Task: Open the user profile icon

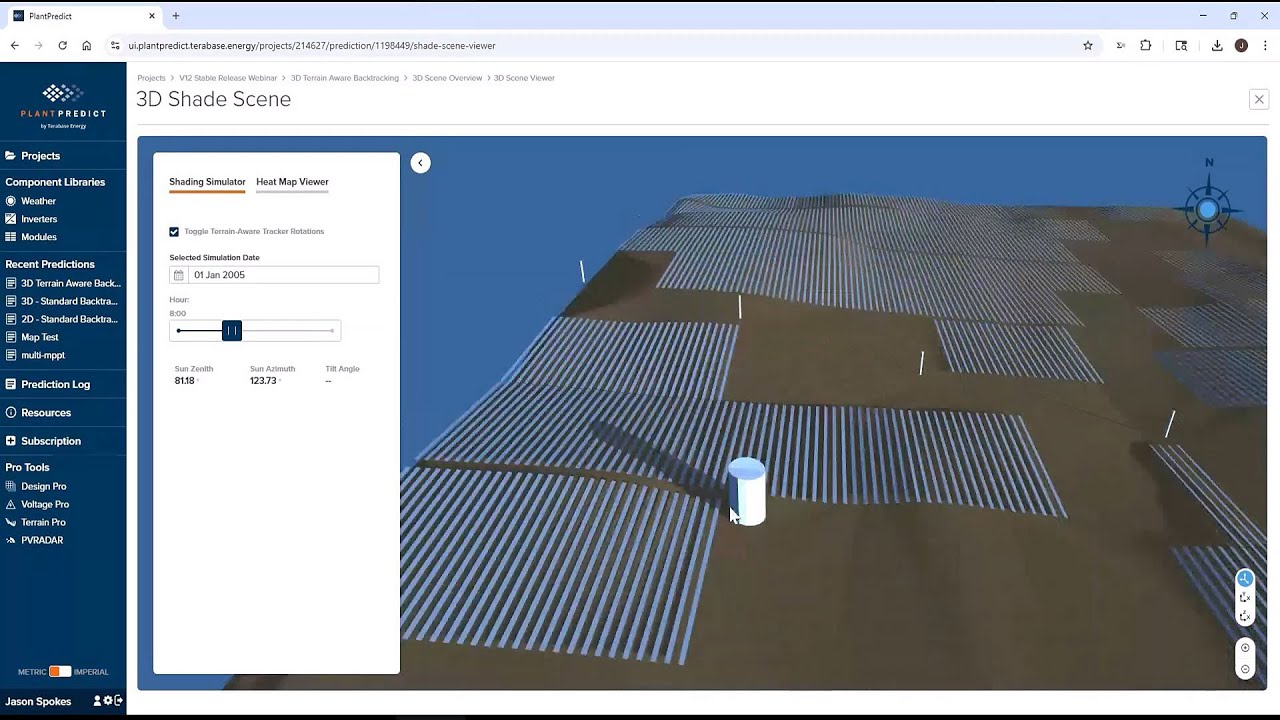Action: click(97, 701)
